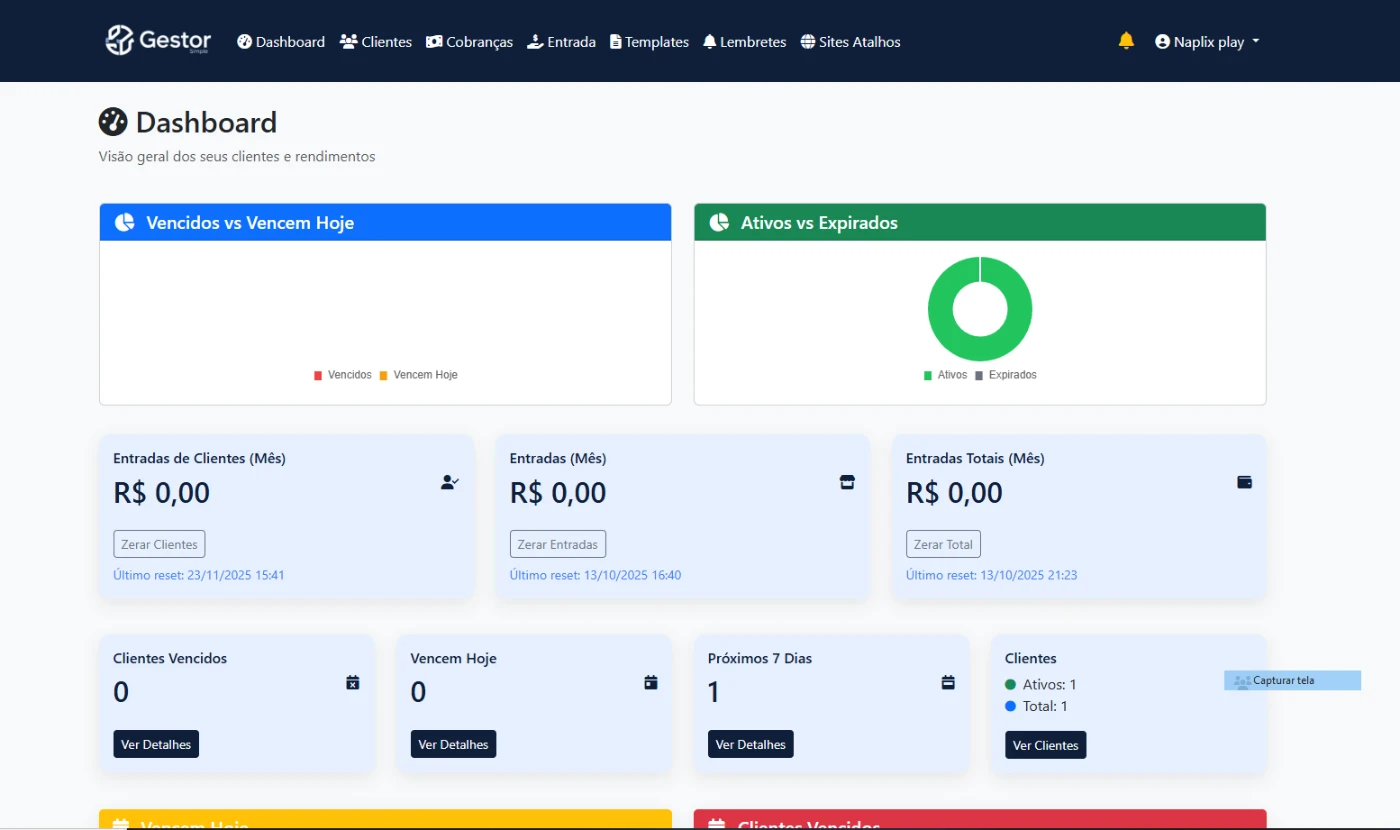This screenshot has width=1400, height=830.
Task: Toggle the Vencidos legend item in chart
Action: 343,375
